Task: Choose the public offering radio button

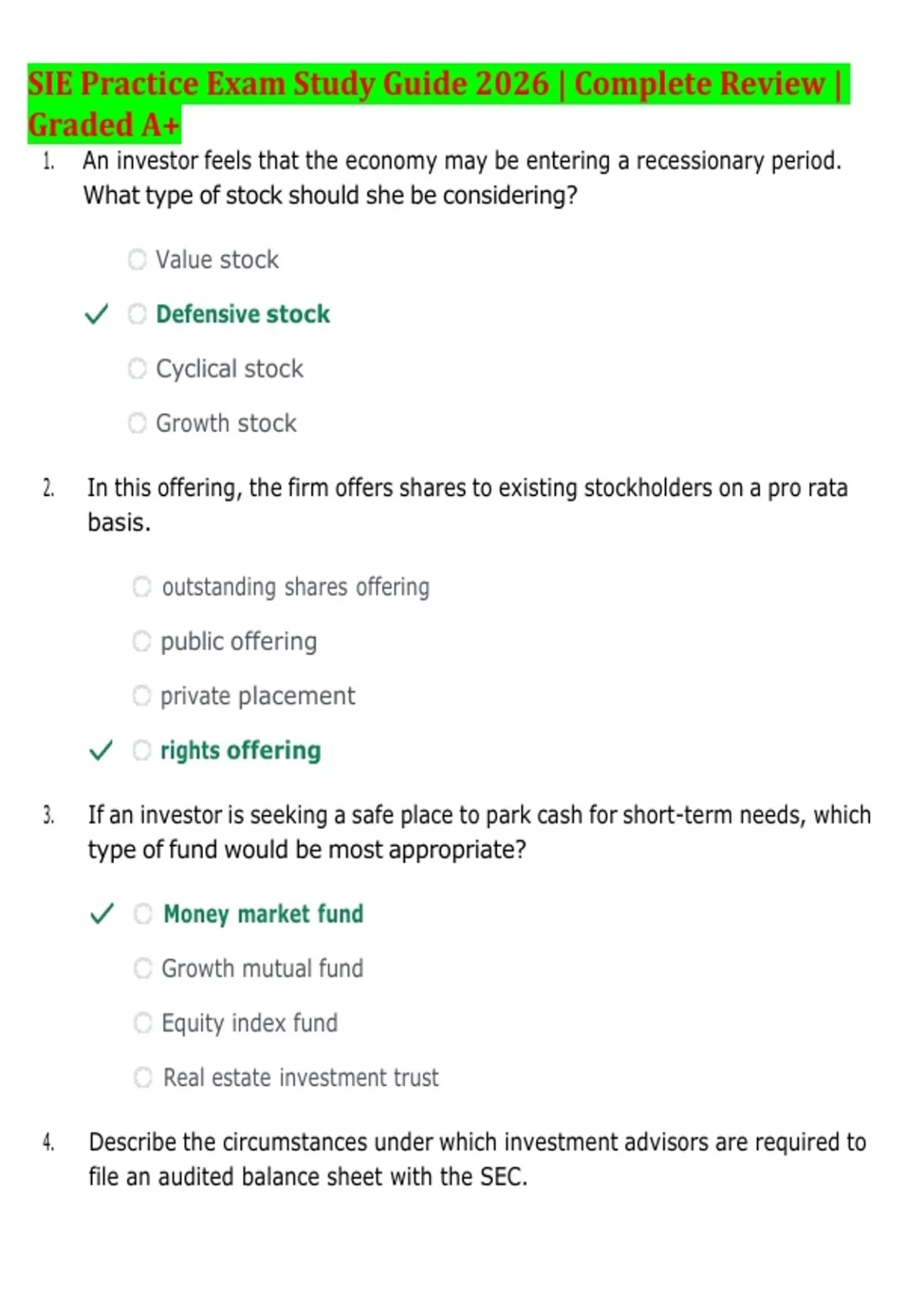Action: [142, 641]
